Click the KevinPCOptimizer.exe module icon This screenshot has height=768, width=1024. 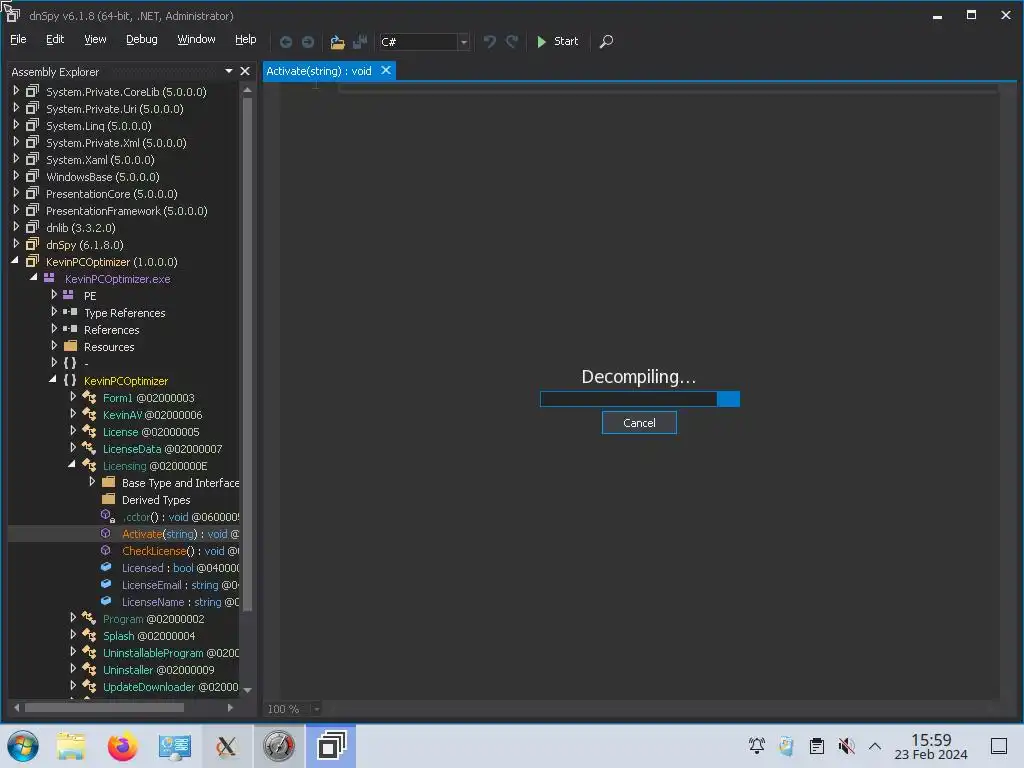coord(49,278)
